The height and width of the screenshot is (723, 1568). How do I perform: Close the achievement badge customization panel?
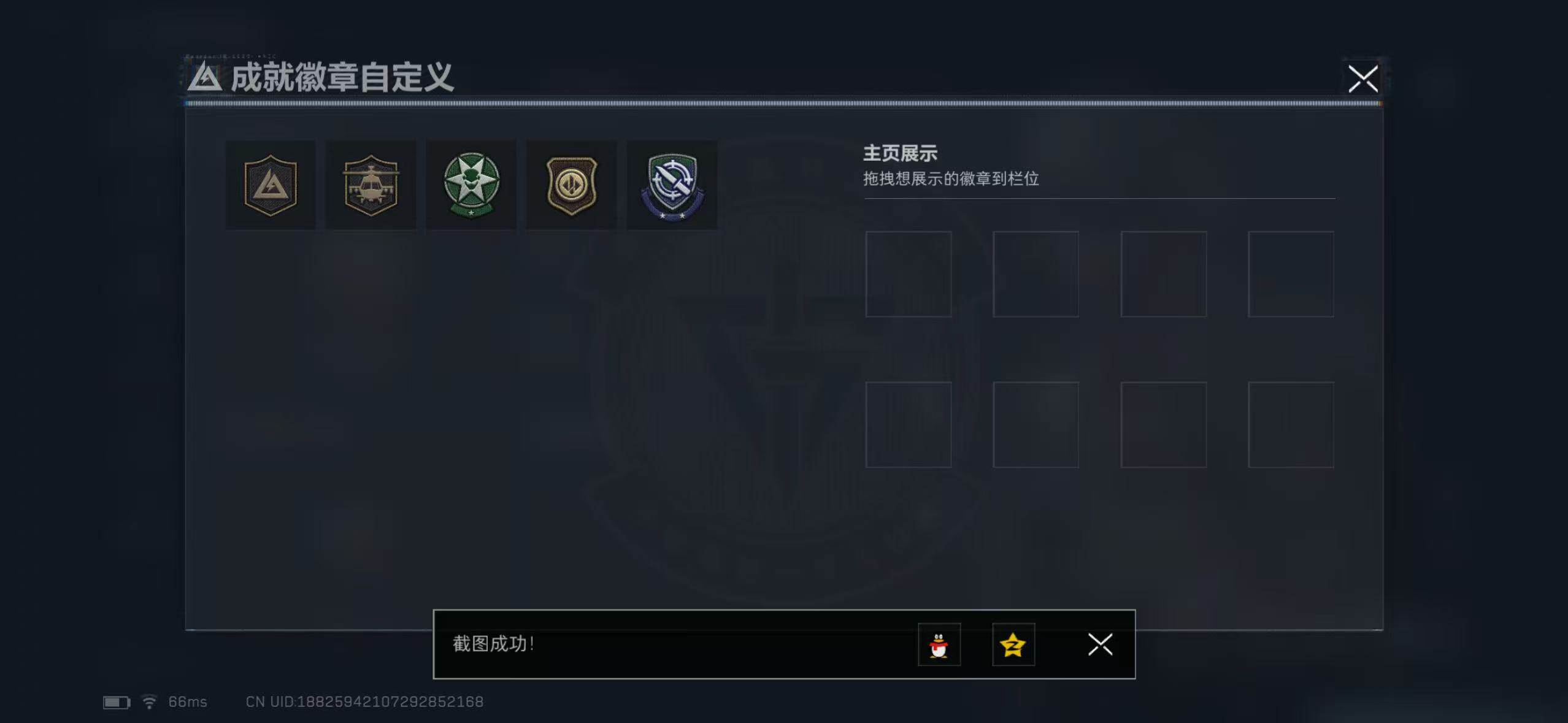tap(1363, 78)
